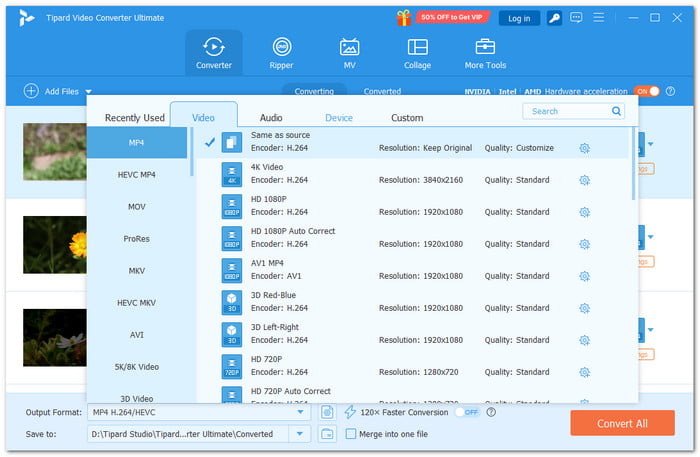This screenshot has width=700, height=457.
Task: Click the format Search field
Action: [573, 111]
